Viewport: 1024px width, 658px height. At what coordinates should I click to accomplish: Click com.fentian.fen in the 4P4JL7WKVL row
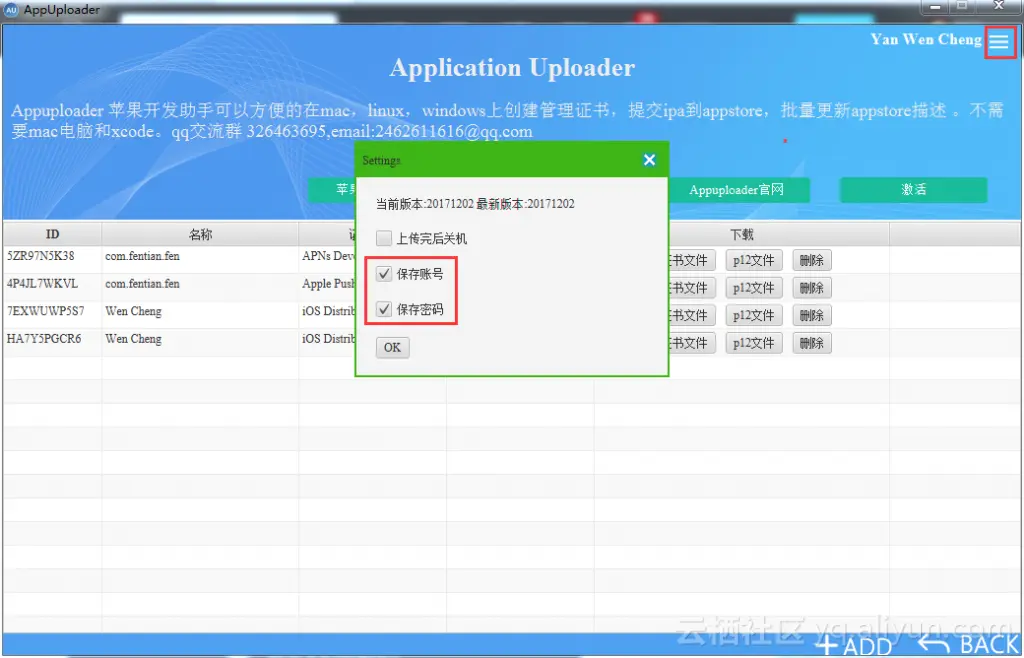tap(142, 283)
